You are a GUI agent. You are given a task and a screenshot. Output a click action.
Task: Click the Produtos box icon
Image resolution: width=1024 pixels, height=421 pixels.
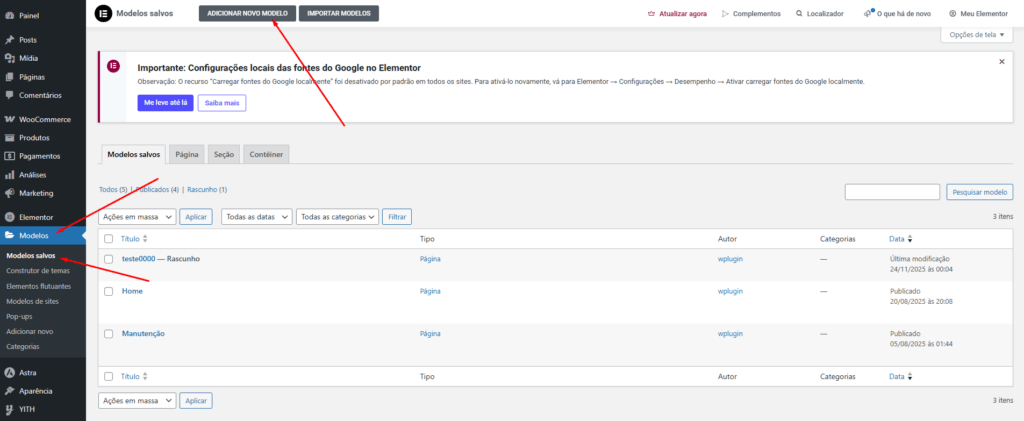tap(9, 138)
